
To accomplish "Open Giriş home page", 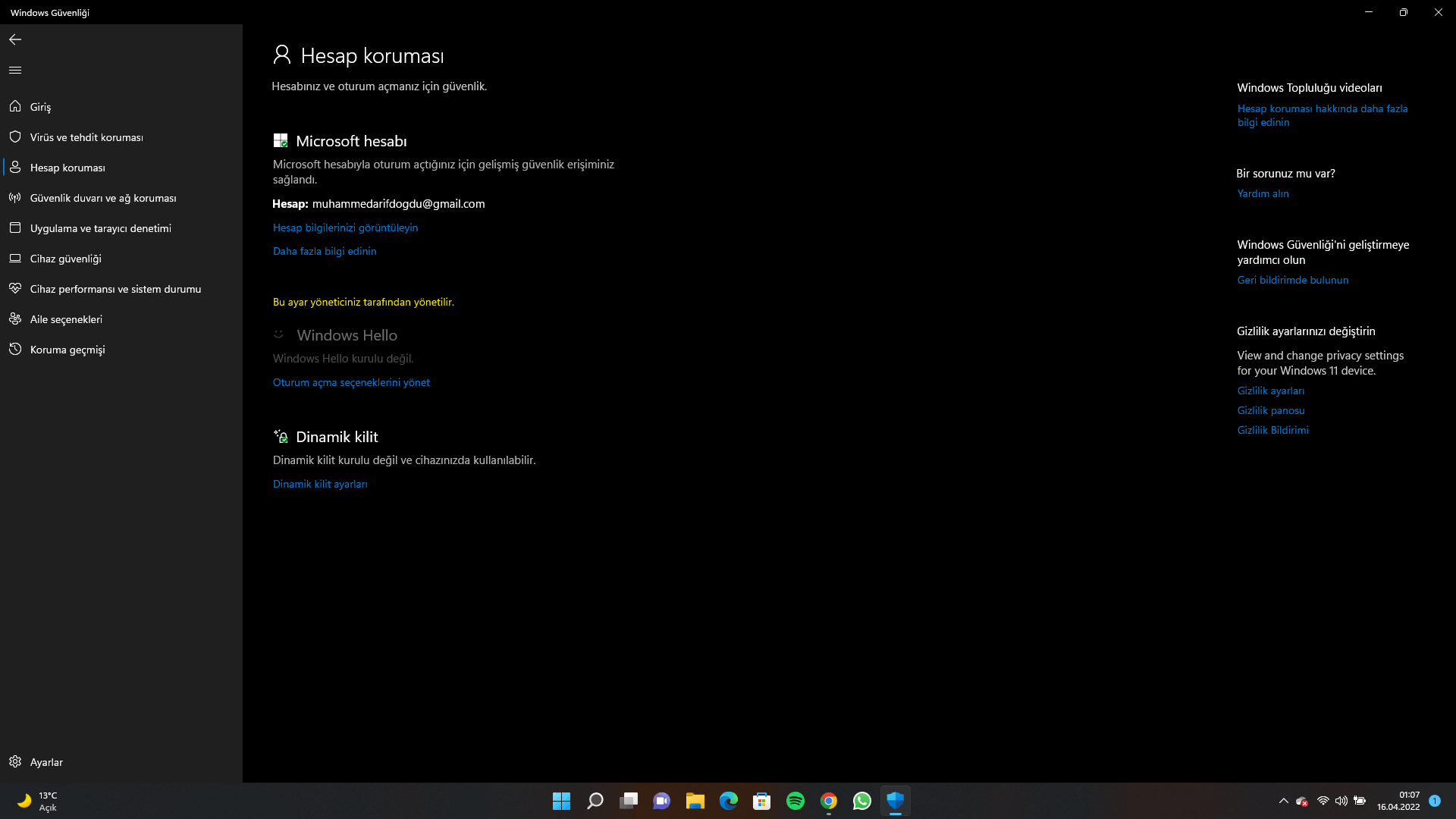I will click(x=40, y=107).
